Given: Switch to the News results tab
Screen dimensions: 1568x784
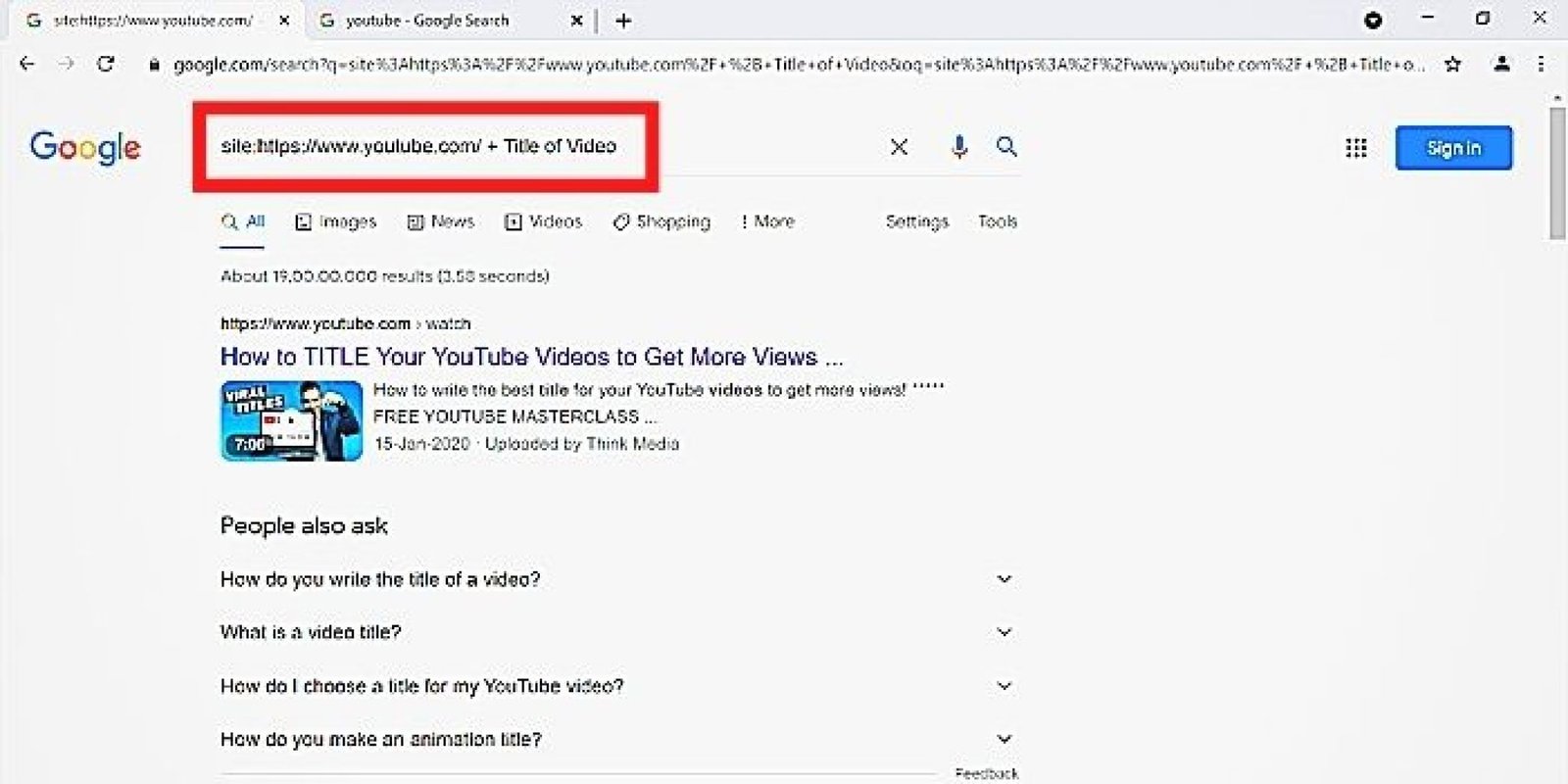Looking at the screenshot, I should pos(441,222).
